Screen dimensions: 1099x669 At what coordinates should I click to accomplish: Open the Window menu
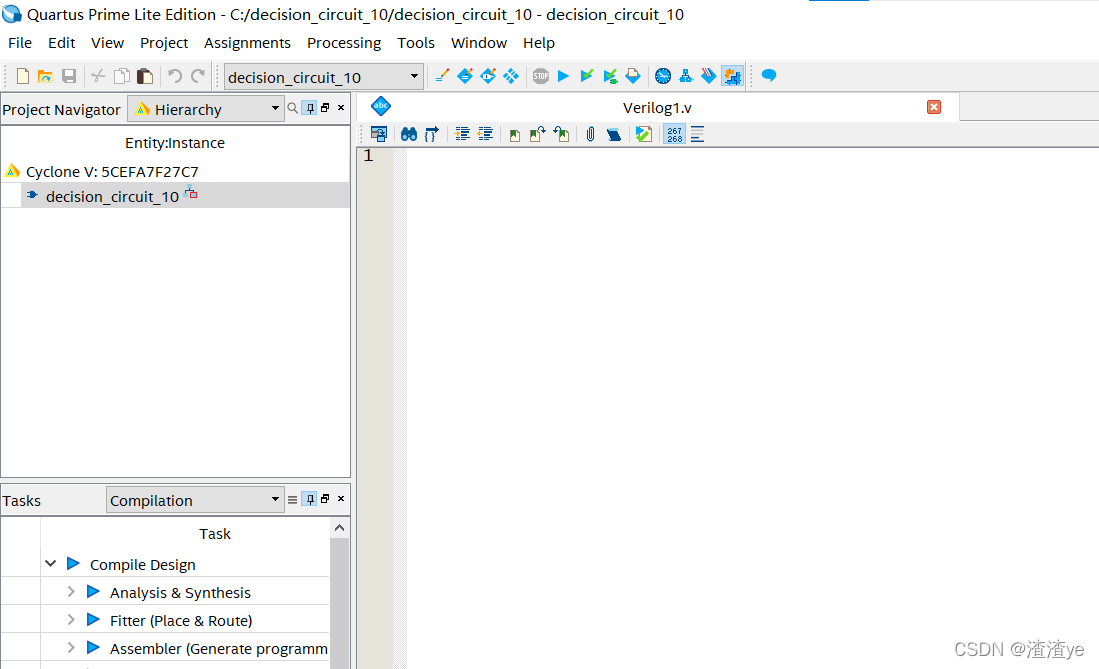[x=479, y=43]
